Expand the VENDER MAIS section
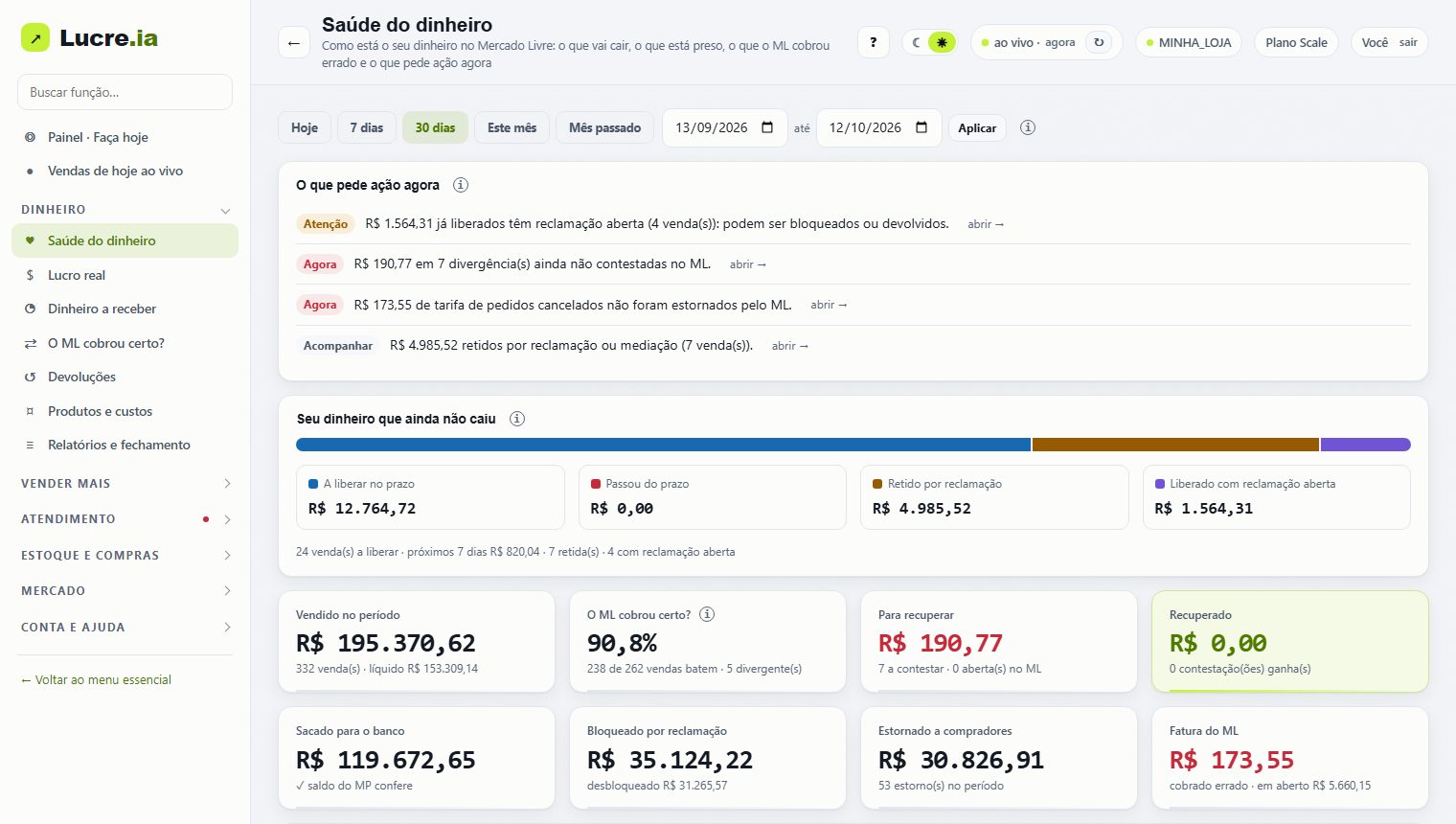The image size is (1456, 824). (125, 484)
